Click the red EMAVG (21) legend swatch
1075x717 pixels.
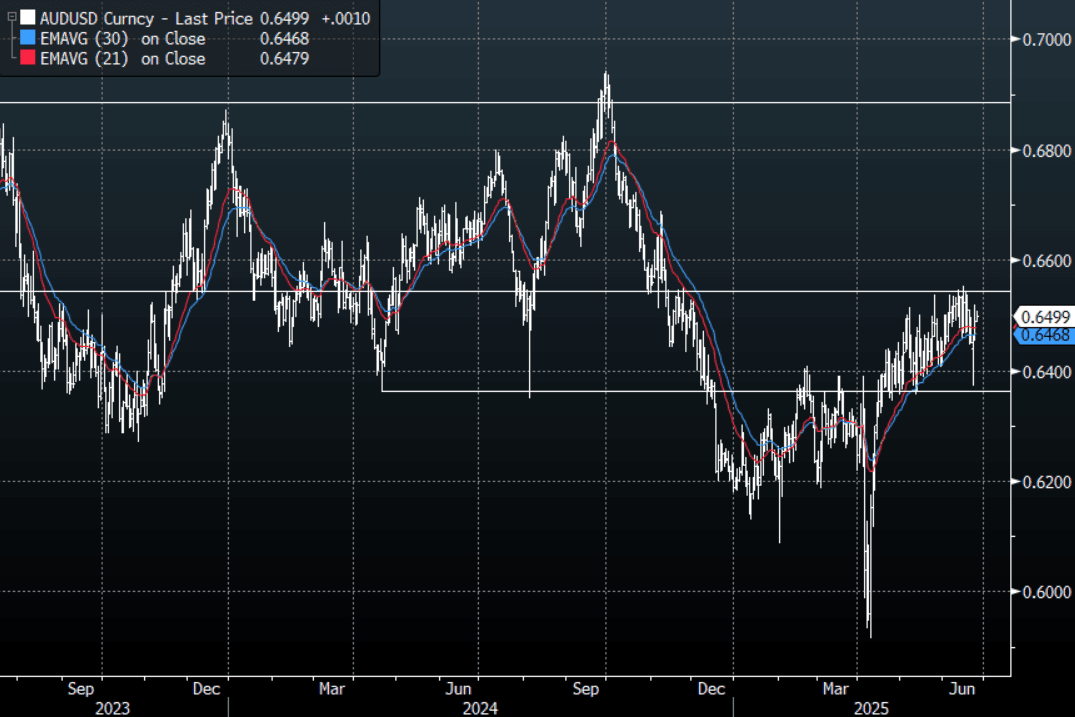27,58
